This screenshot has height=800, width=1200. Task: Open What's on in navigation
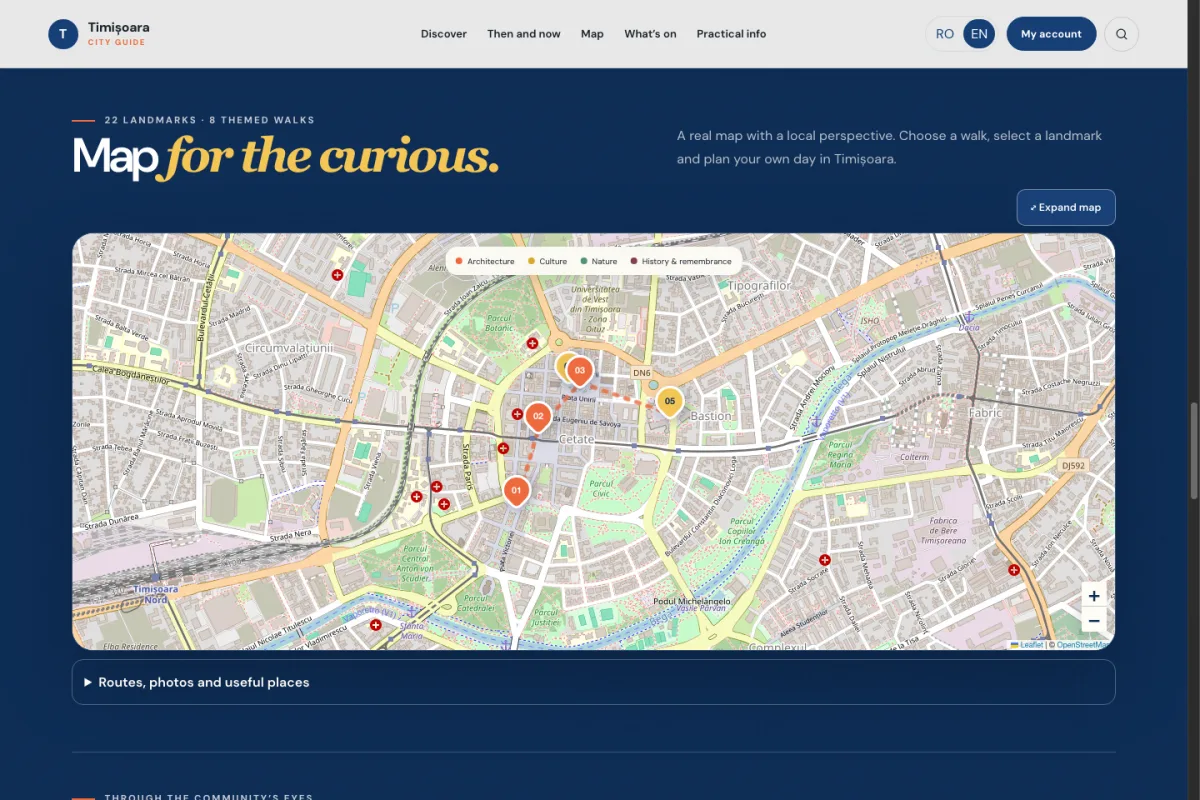point(650,34)
